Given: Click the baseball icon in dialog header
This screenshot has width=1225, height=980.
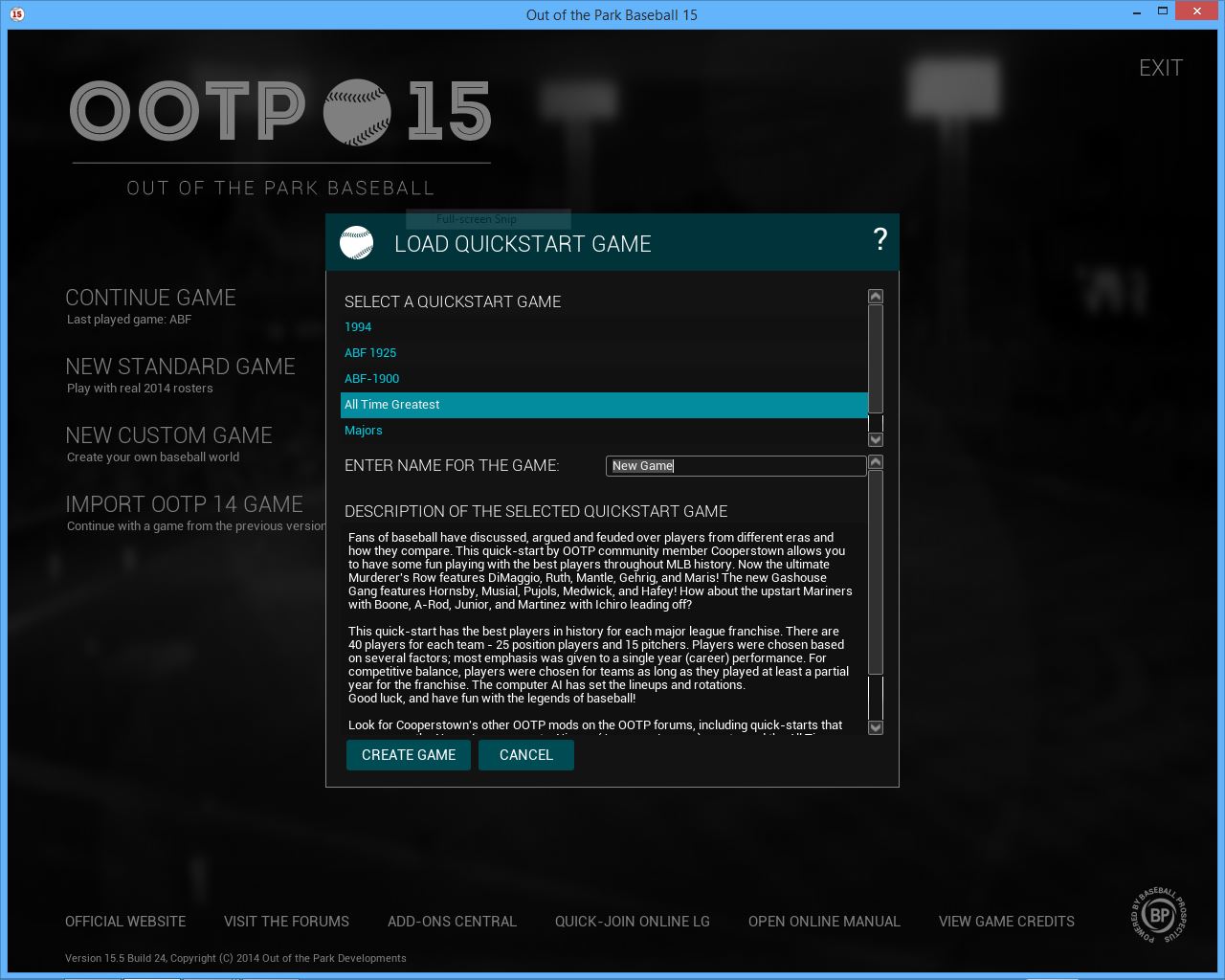Looking at the screenshot, I should click(x=357, y=243).
